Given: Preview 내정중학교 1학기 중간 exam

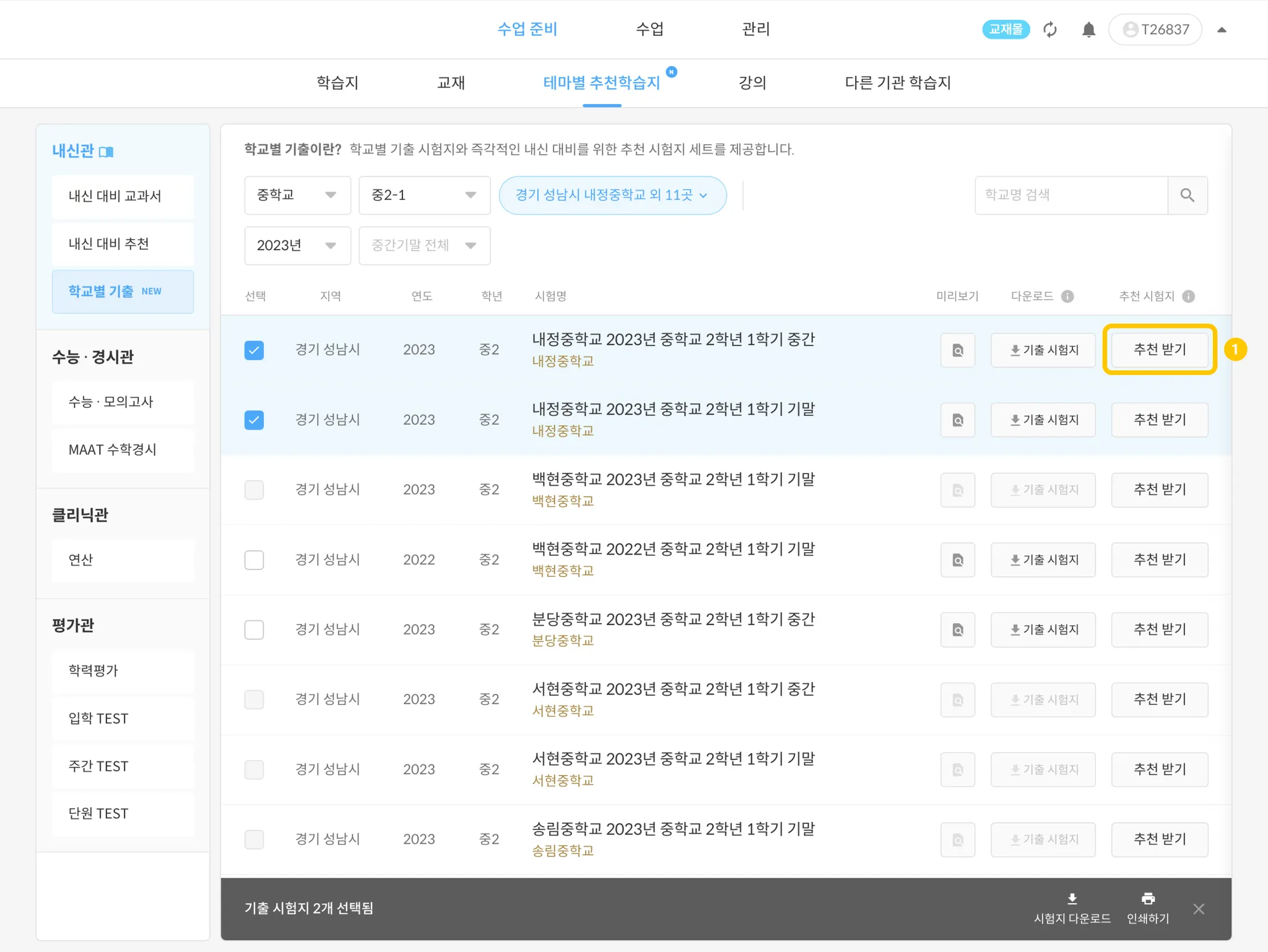Looking at the screenshot, I should point(957,350).
